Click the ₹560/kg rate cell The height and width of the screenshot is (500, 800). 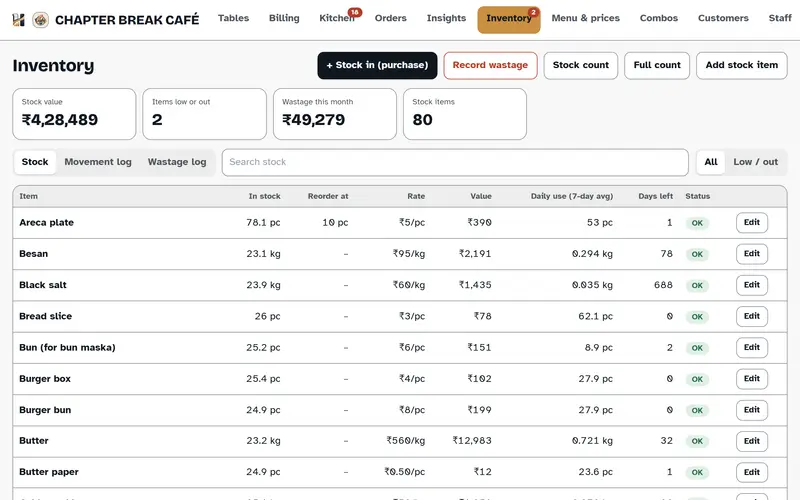[x=406, y=441]
